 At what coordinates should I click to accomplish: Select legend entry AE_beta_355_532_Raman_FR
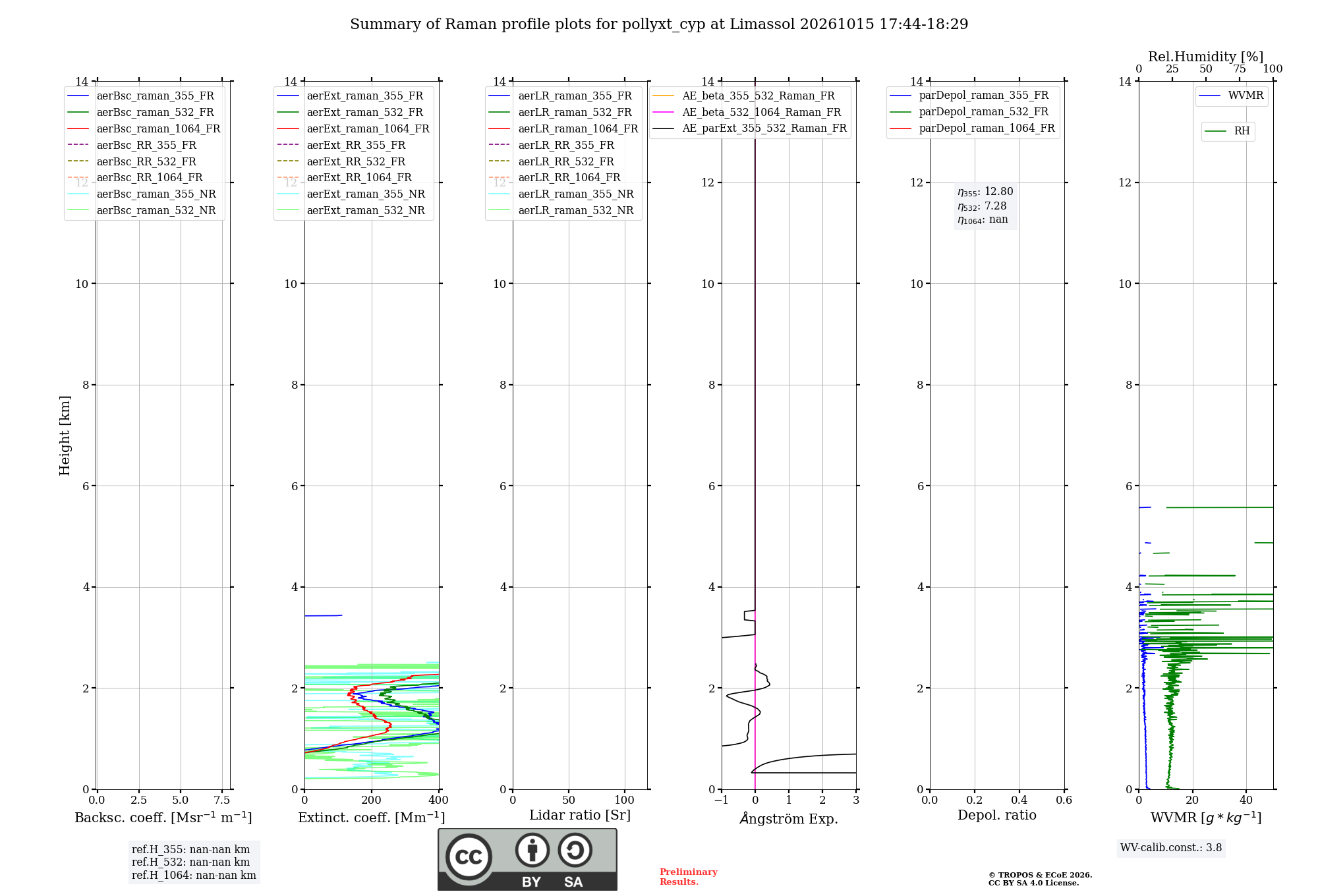pos(744,96)
